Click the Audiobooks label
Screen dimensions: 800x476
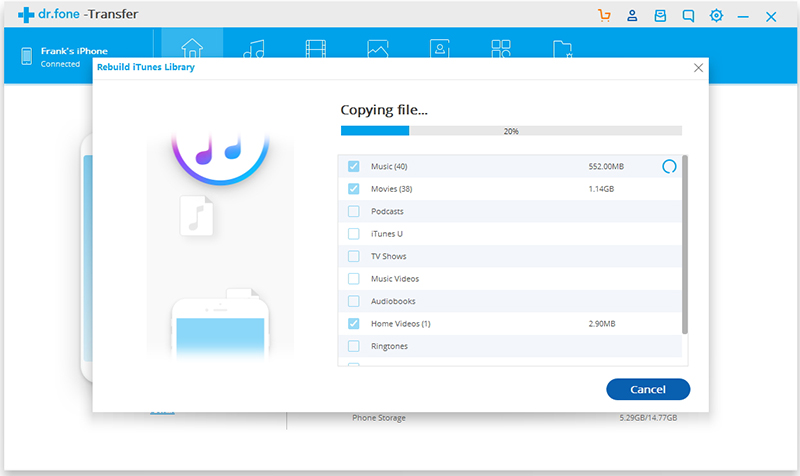coord(393,301)
